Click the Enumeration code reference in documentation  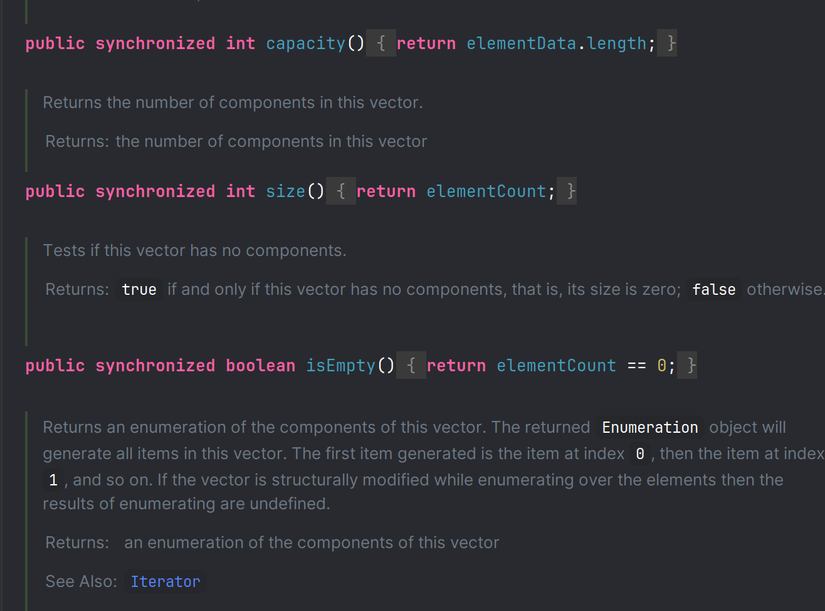click(650, 427)
